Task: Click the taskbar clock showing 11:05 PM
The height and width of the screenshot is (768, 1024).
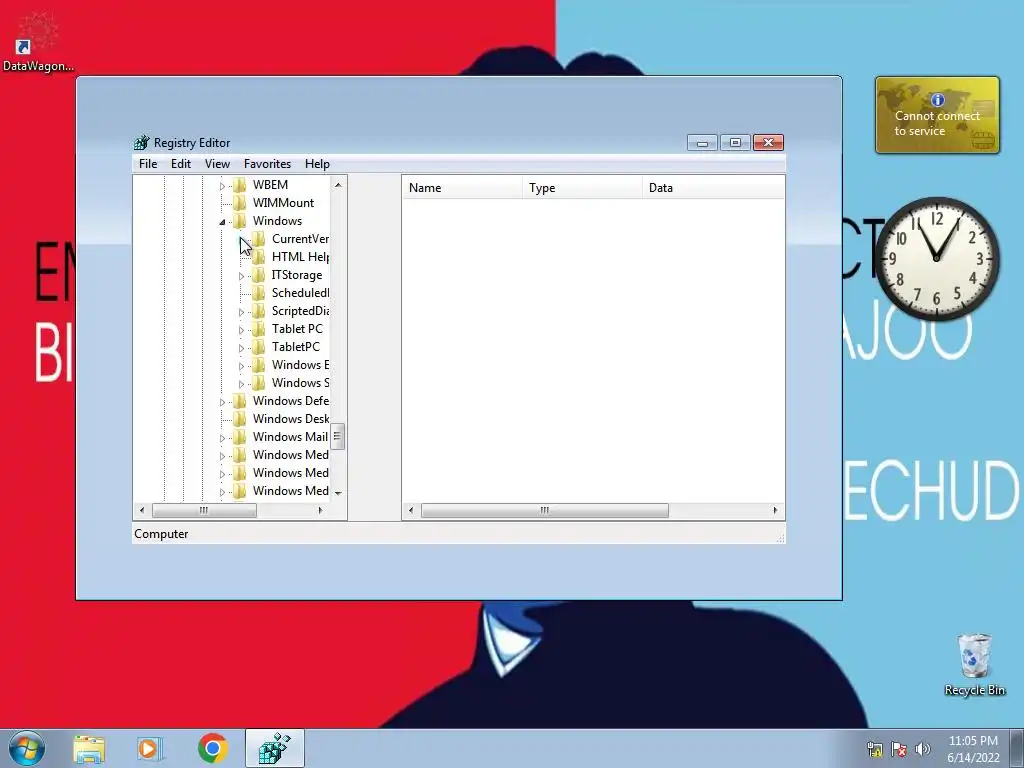Action: [x=973, y=749]
